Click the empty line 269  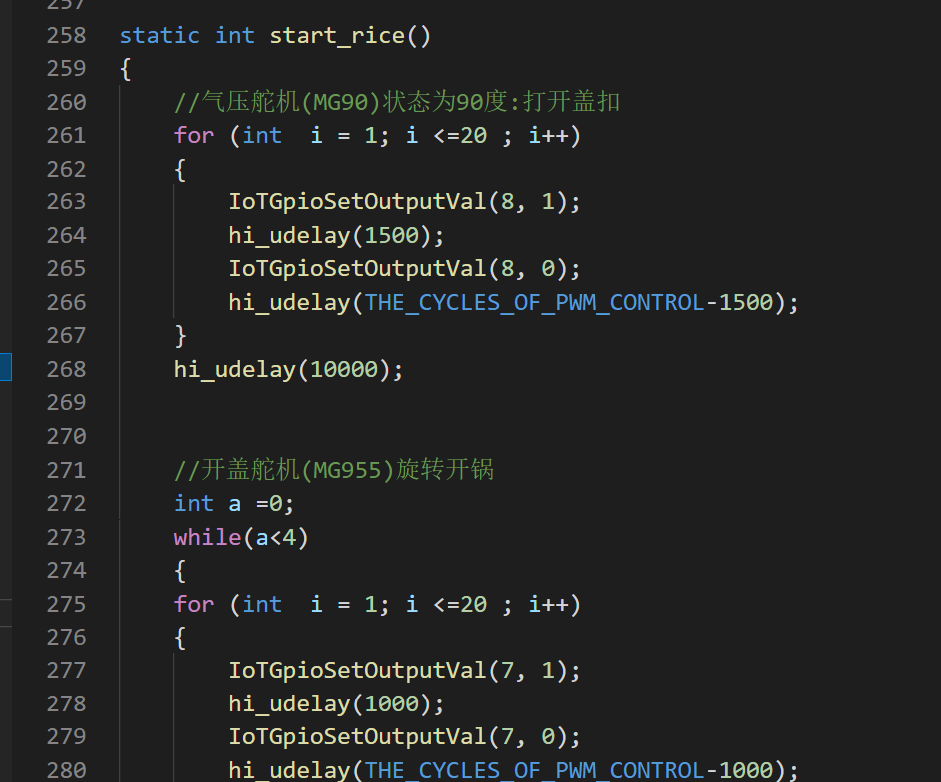coord(528,402)
